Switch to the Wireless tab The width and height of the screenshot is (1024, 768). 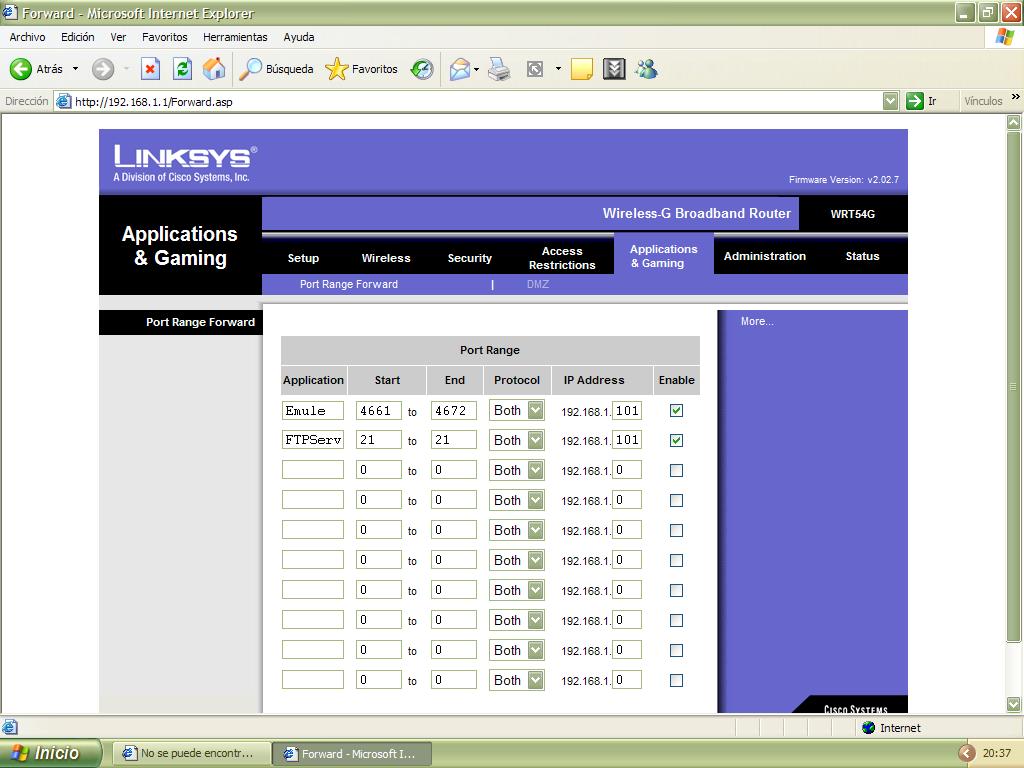pos(386,257)
